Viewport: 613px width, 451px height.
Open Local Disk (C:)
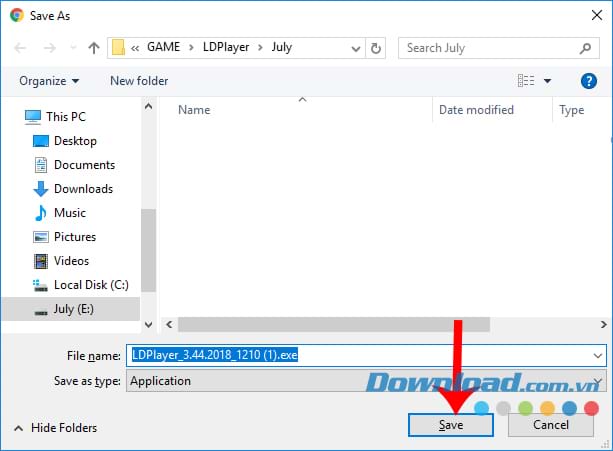pyautogui.click(x=91, y=285)
